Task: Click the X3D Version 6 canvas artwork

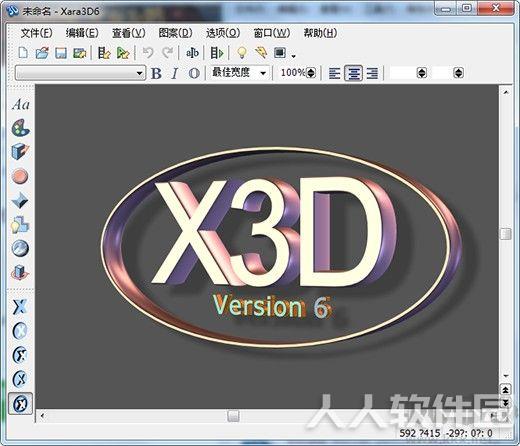Action: tap(282, 248)
